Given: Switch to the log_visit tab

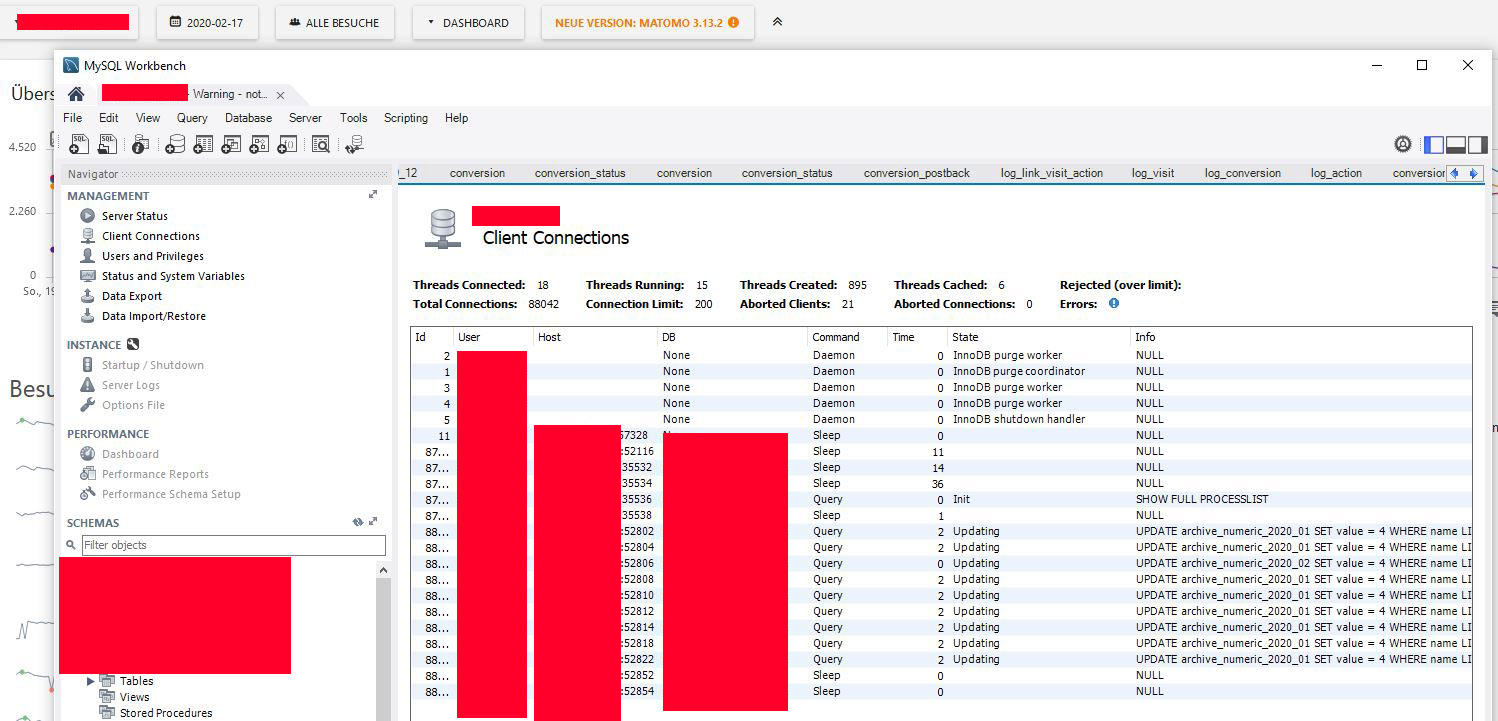Looking at the screenshot, I should (x=1153, y=173).
